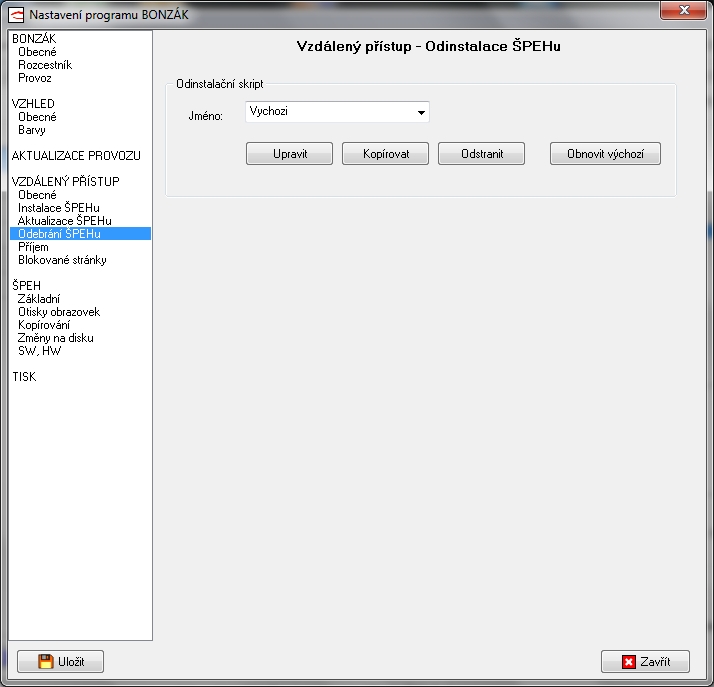The width and height of the screenshot is (714, 687).
Task: Open Změny na disku page
Action: [56, 338]
